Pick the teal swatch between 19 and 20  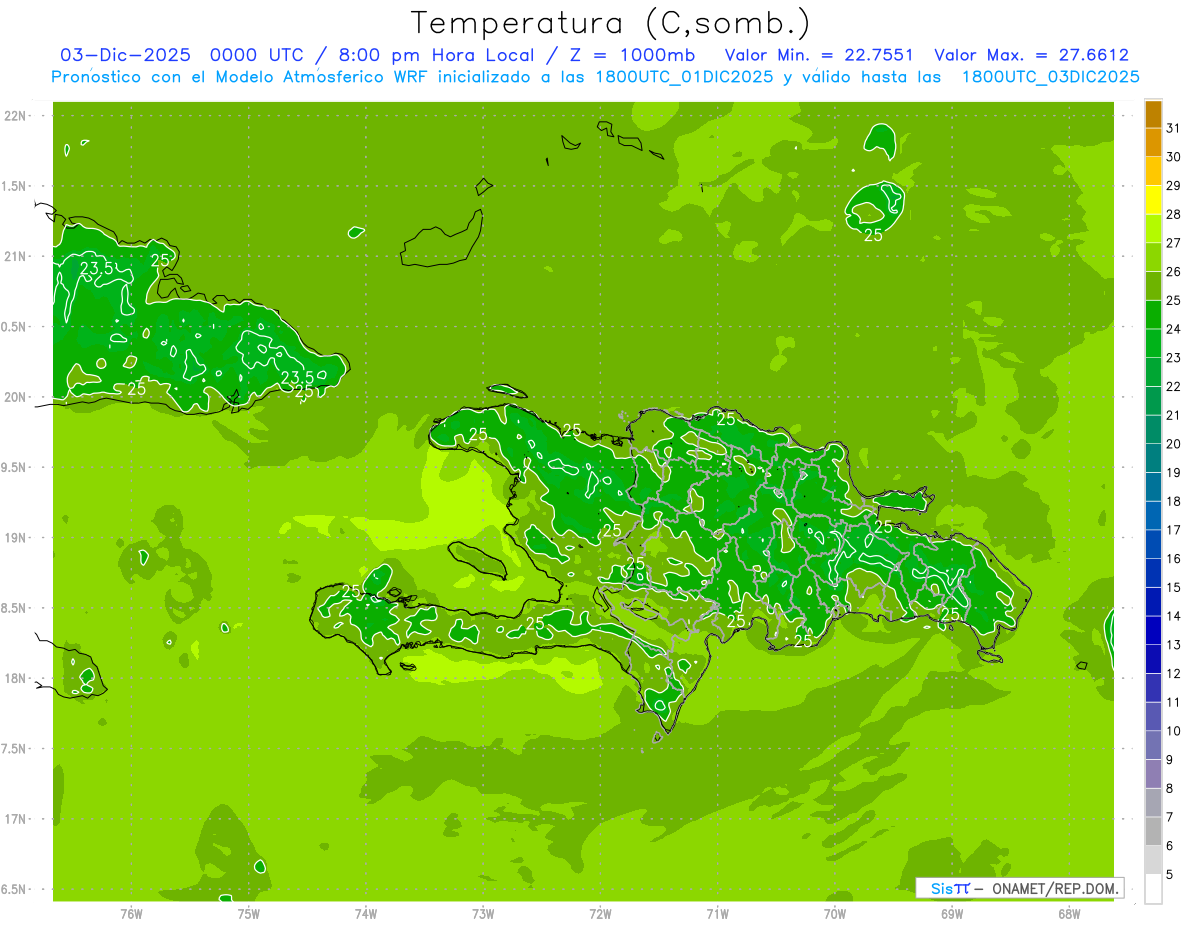(1153, 458)
